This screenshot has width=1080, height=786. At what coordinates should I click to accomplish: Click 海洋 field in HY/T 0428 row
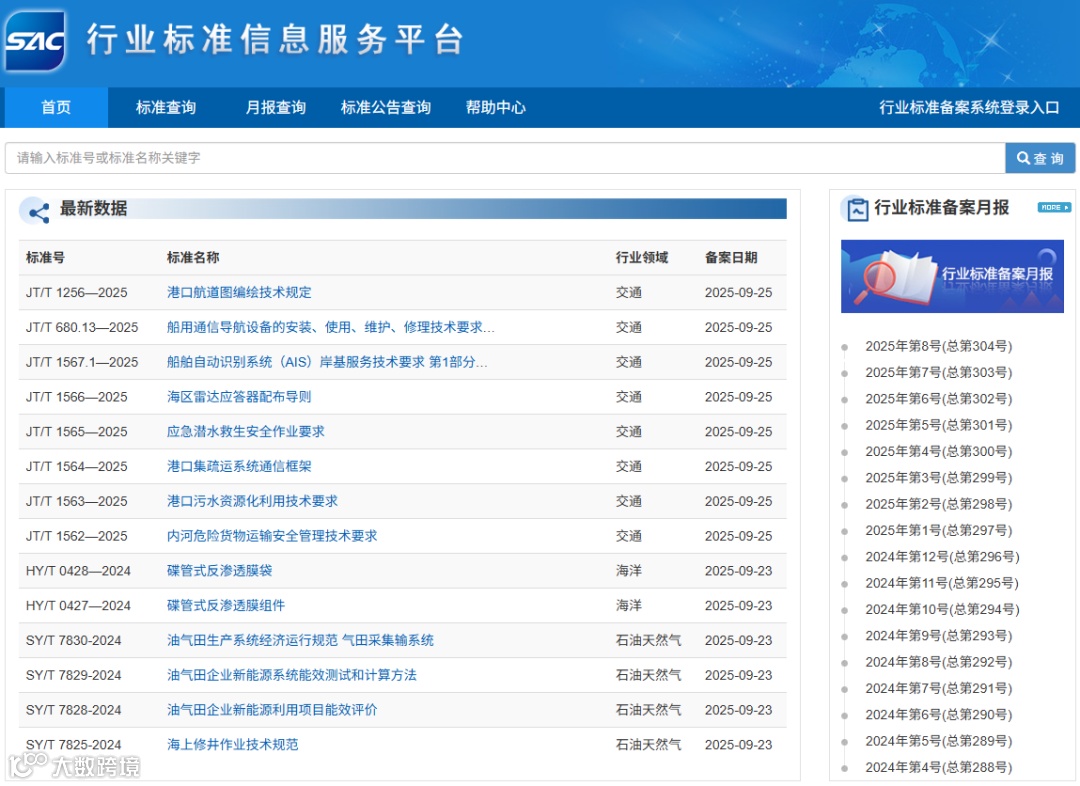629,570
